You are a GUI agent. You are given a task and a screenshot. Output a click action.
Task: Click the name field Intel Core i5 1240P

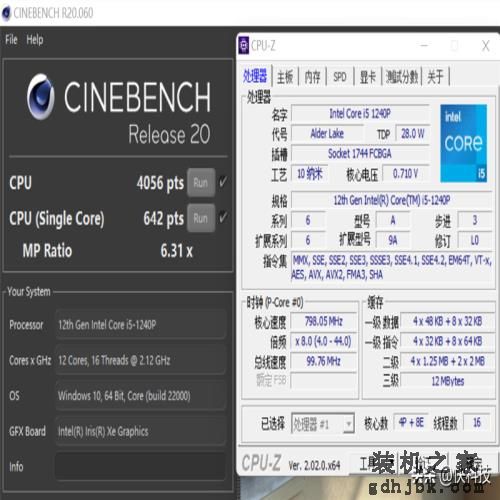click(x=360, y=114)
